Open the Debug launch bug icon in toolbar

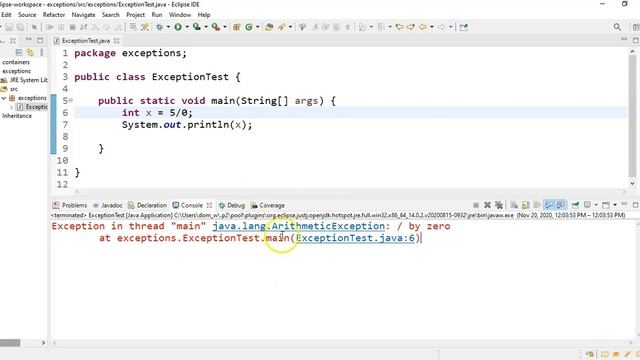pos(159,27)
